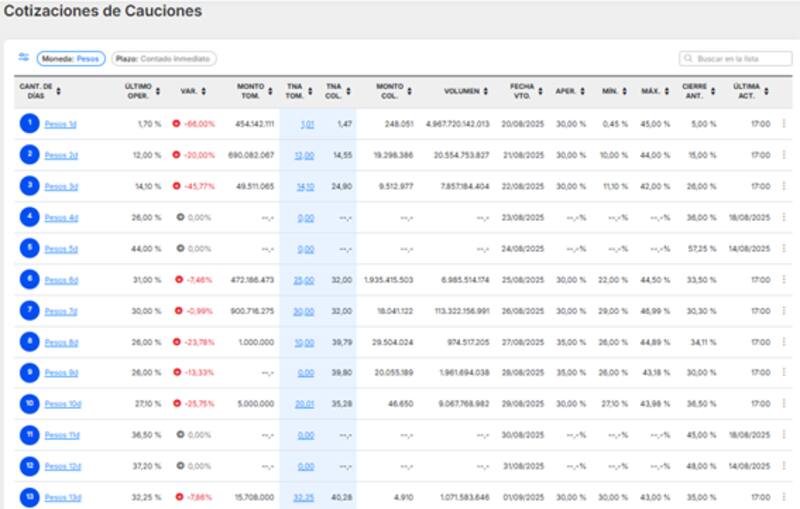Click the blue number 7 circle badge
Viewport: 800px width, 509px height.
tap(30, 311)
